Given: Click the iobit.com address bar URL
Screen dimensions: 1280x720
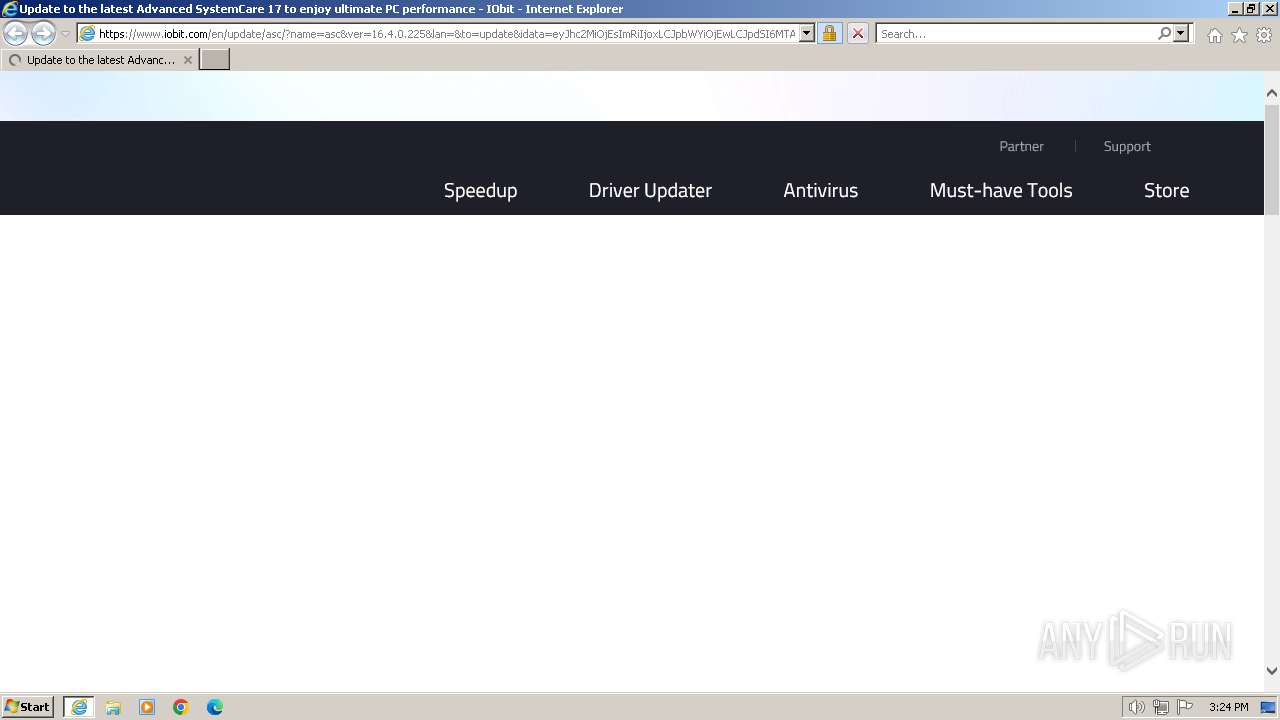Looking at the screenshot, I should point(446,34).
